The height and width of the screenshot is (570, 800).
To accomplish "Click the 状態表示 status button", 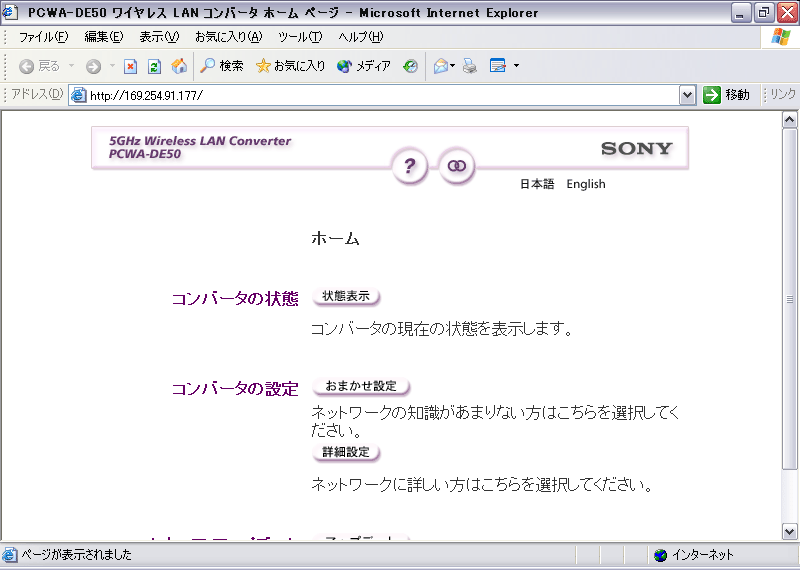I will (x=346, y=296).
